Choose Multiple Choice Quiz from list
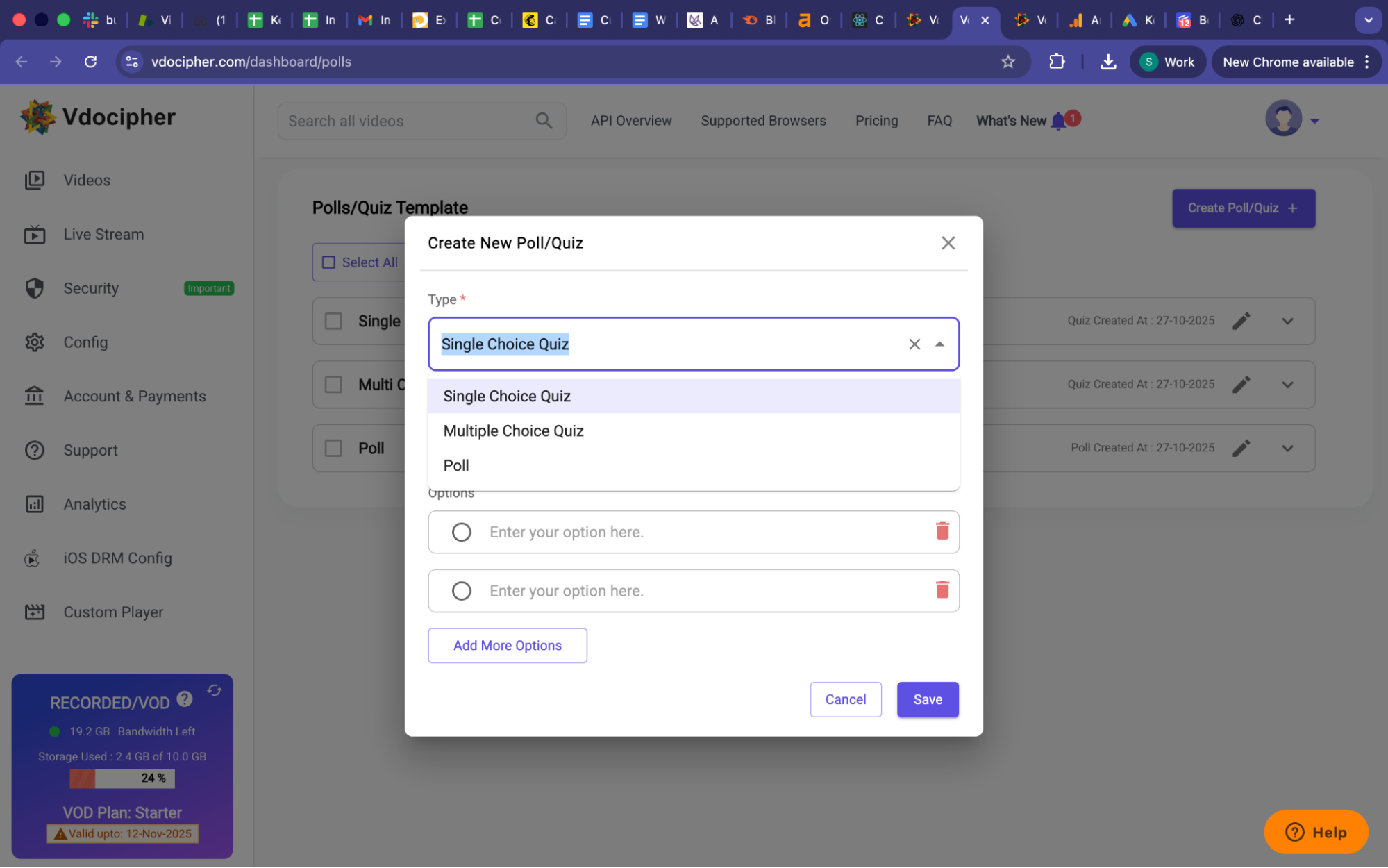Viewport: 1388px width, 868px height. point(513,431)
